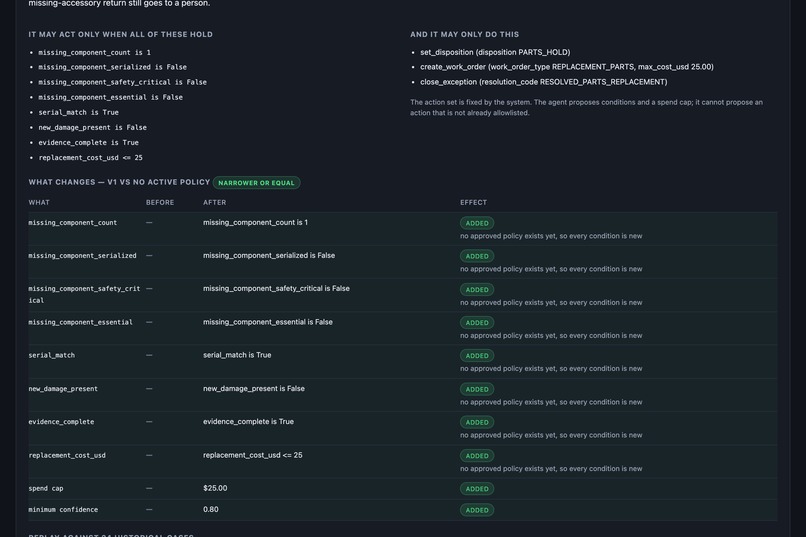Viewport: 806px width, 537px height.
Task: Click 'missing_component_essential' in WHAT column
Action: (x=80, y=322)
